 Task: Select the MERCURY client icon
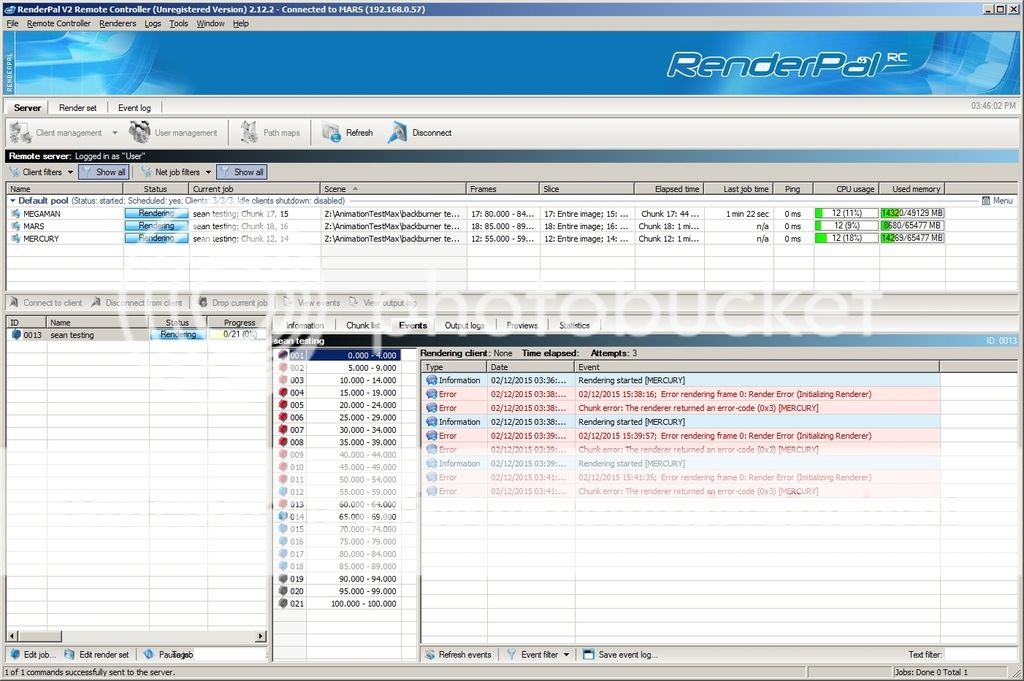point(15,238)
